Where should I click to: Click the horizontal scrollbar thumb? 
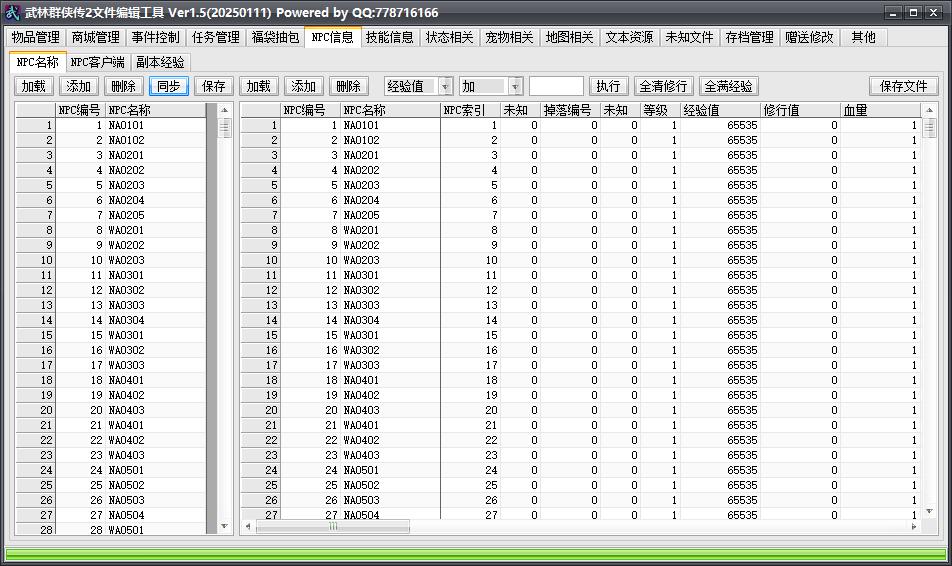(x=333, y=527)
